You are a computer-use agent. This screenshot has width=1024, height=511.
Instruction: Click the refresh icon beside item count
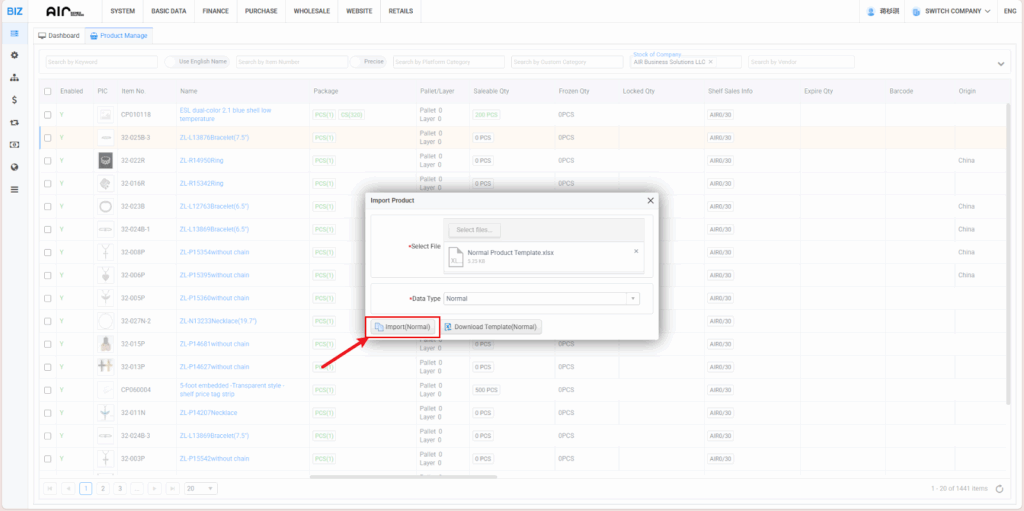[x=999, y=488]
